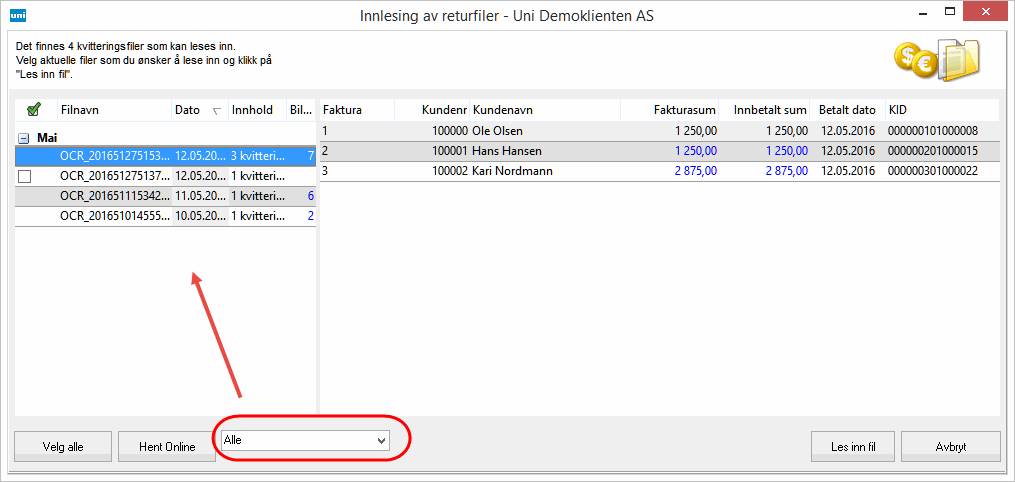This screenshot has width=1015, height=482.
Task: Click the Uni app icon in title bar
Action: (x=17, y=15)
